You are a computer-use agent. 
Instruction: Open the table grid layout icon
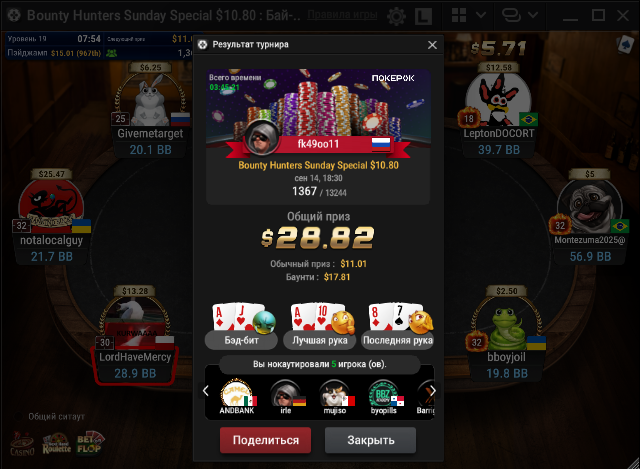tap(459, 16)
